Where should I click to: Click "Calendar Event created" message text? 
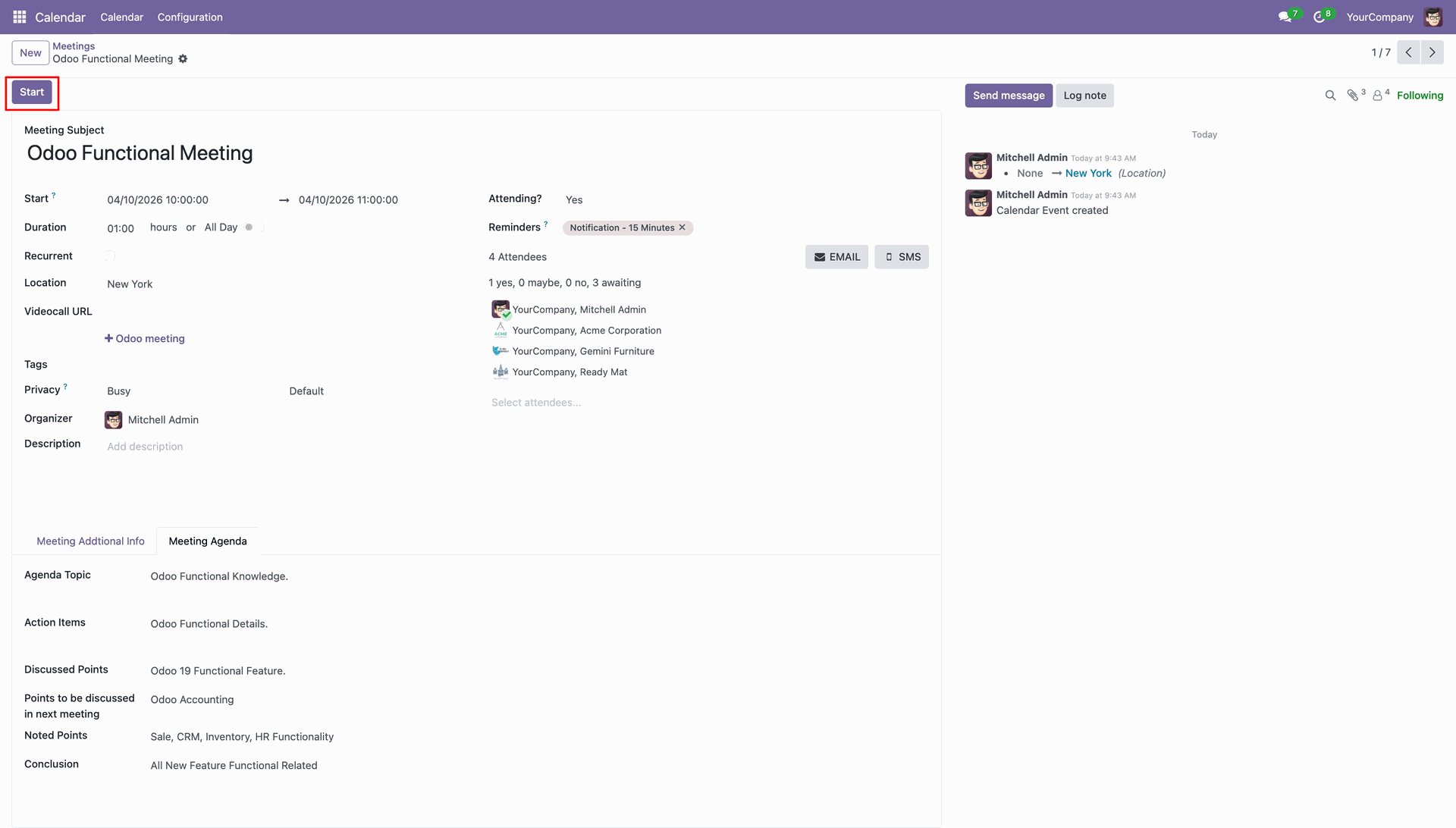pos(1052,211)
